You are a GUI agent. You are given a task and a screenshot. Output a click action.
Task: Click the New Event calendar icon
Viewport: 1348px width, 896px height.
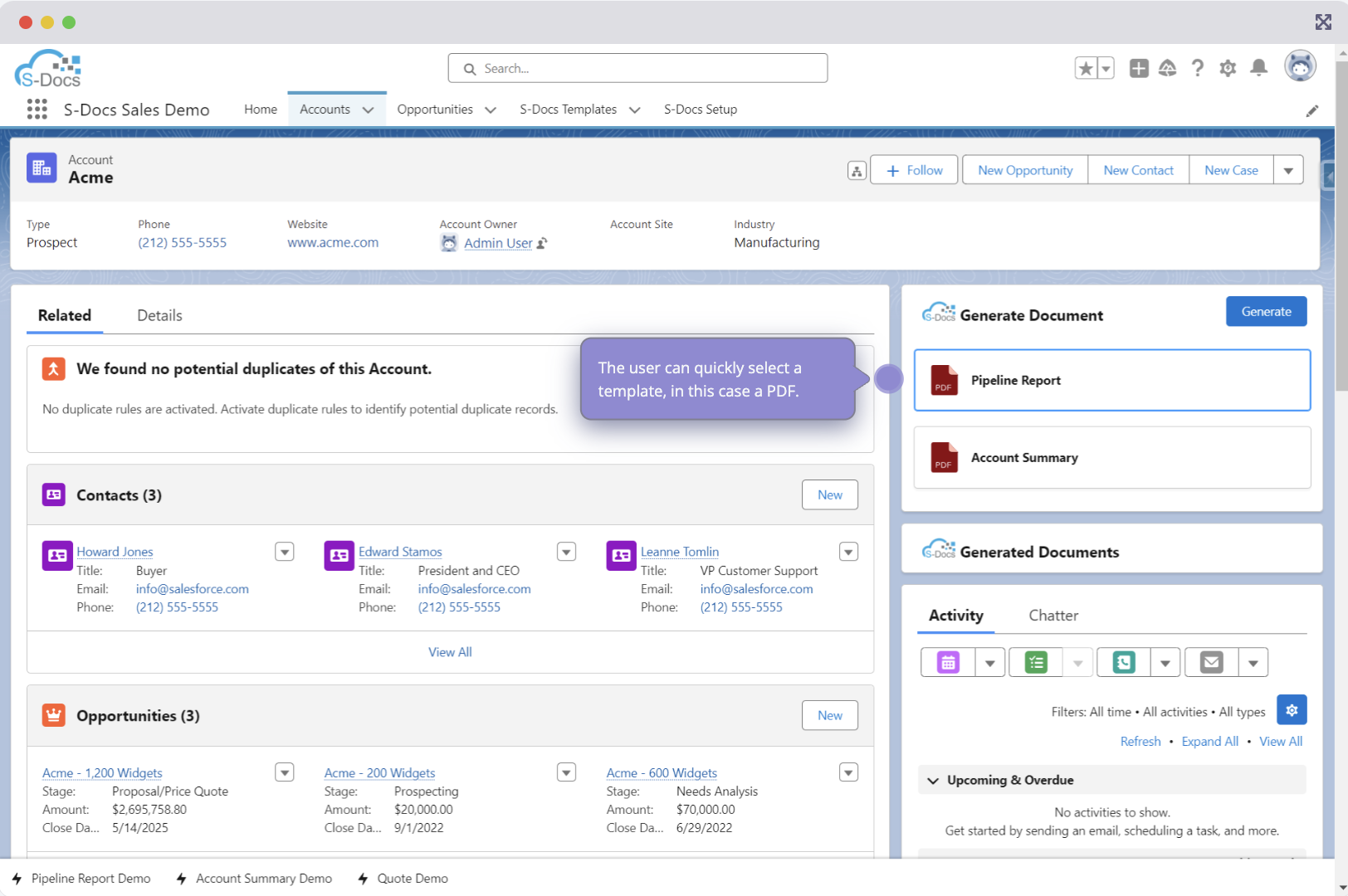948,662
